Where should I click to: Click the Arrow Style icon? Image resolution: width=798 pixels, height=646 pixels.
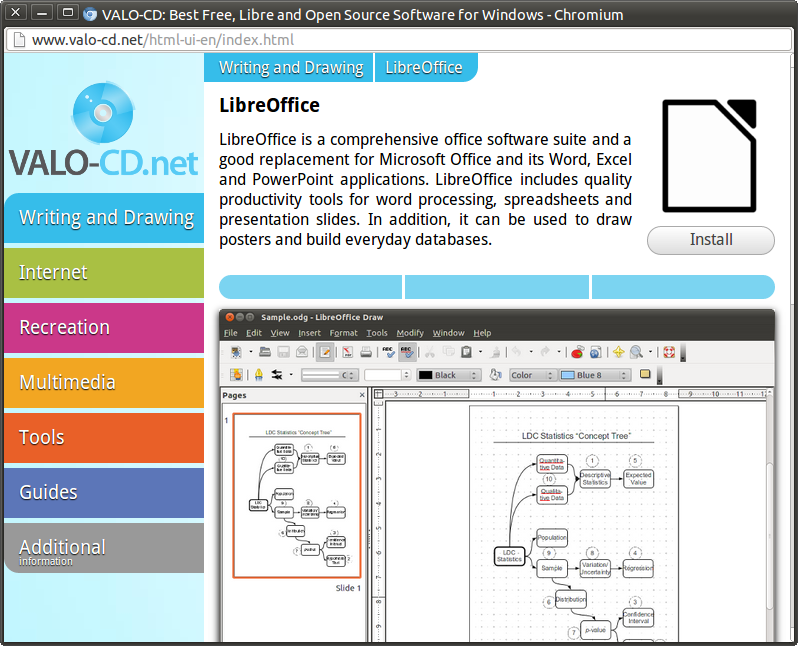[277, 375]
